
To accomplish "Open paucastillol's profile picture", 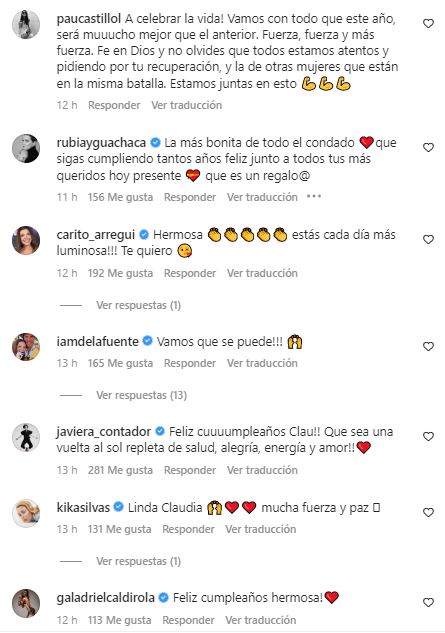I will pos(26,25).
